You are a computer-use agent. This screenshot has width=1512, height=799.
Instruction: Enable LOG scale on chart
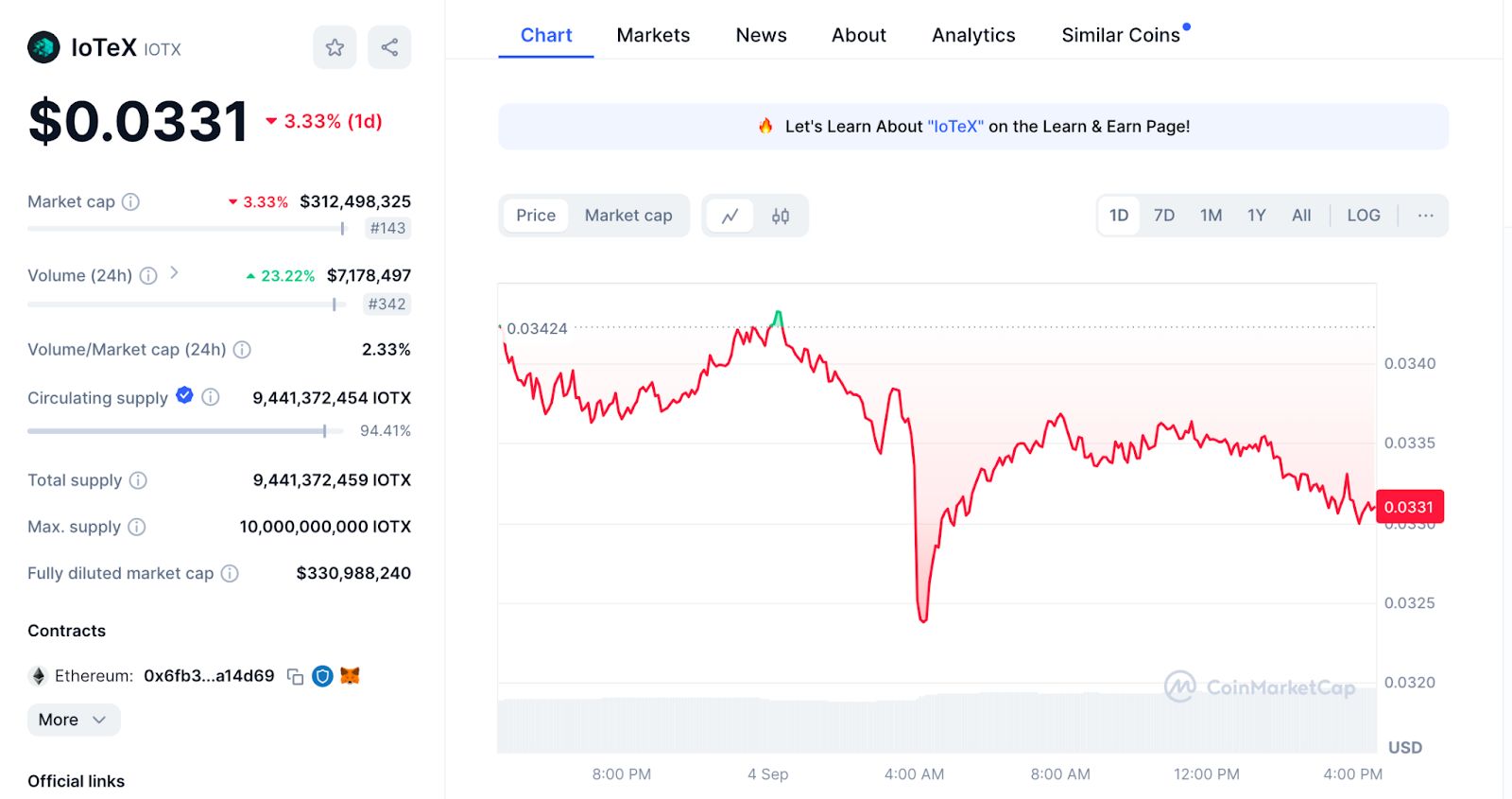tap(1364, 216)
